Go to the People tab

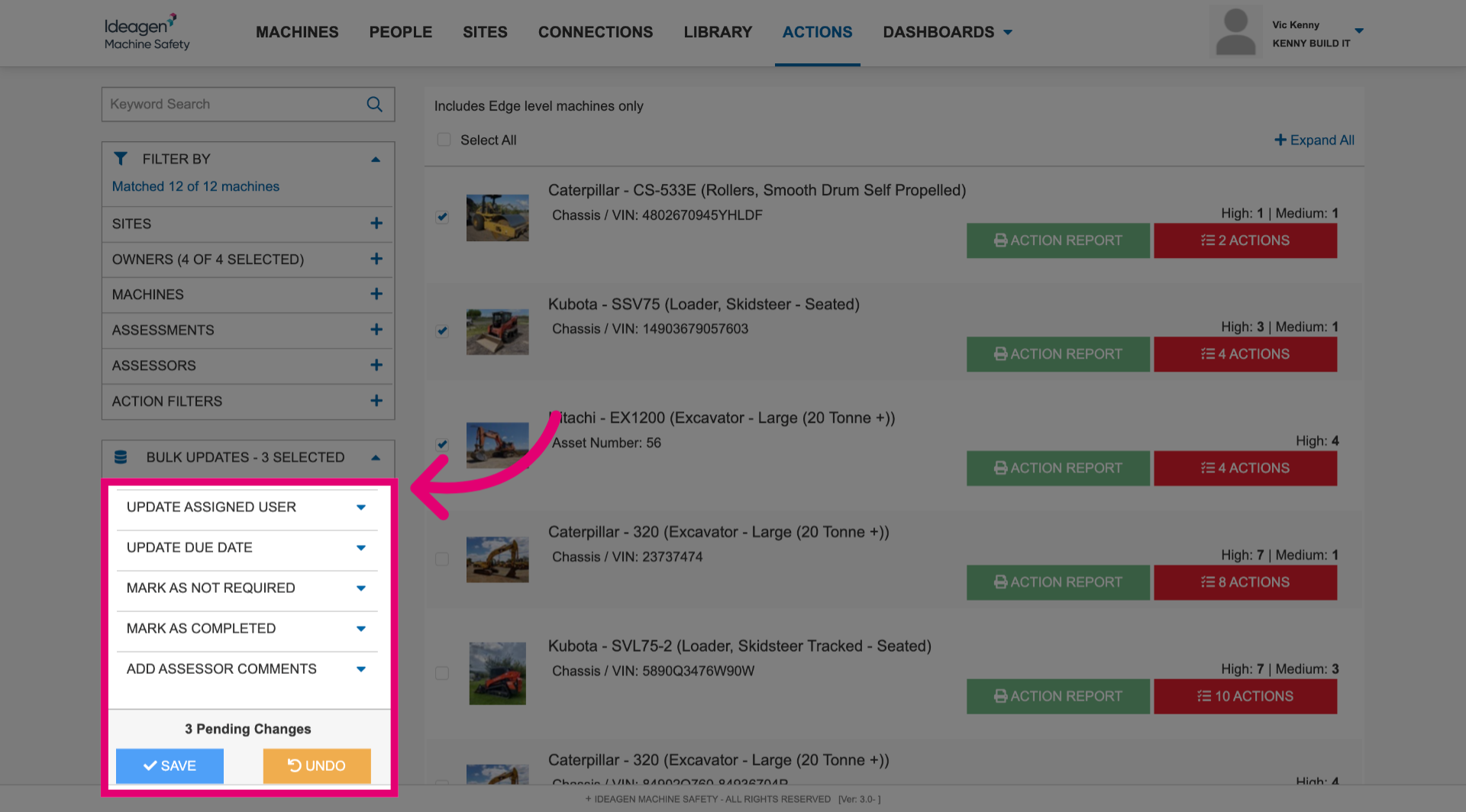[x=401, y=32]
